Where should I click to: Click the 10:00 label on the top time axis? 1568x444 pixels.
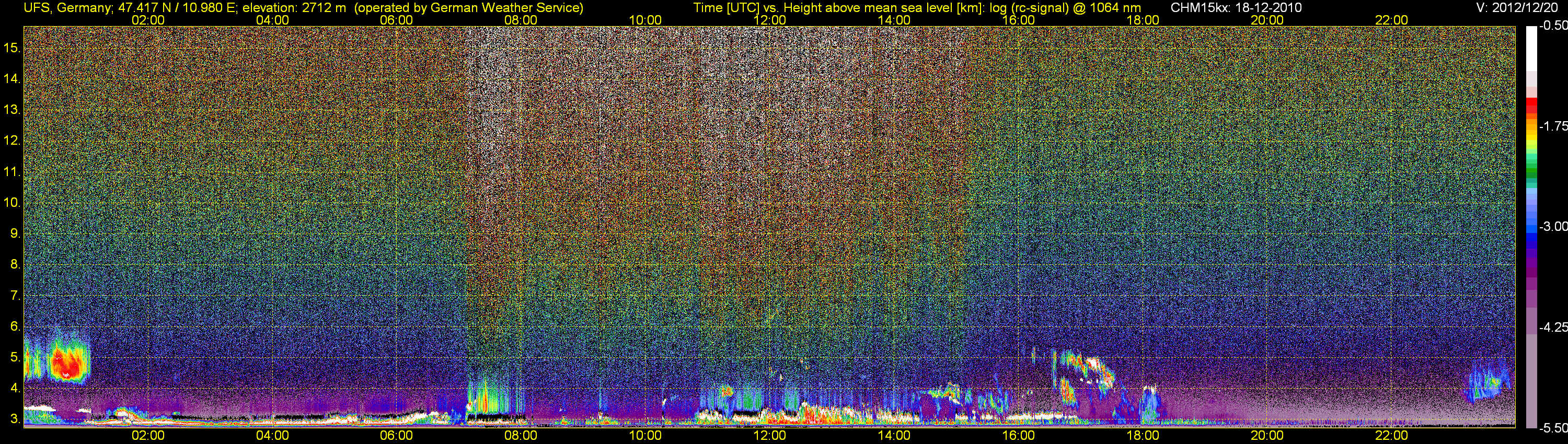(645, 20)
